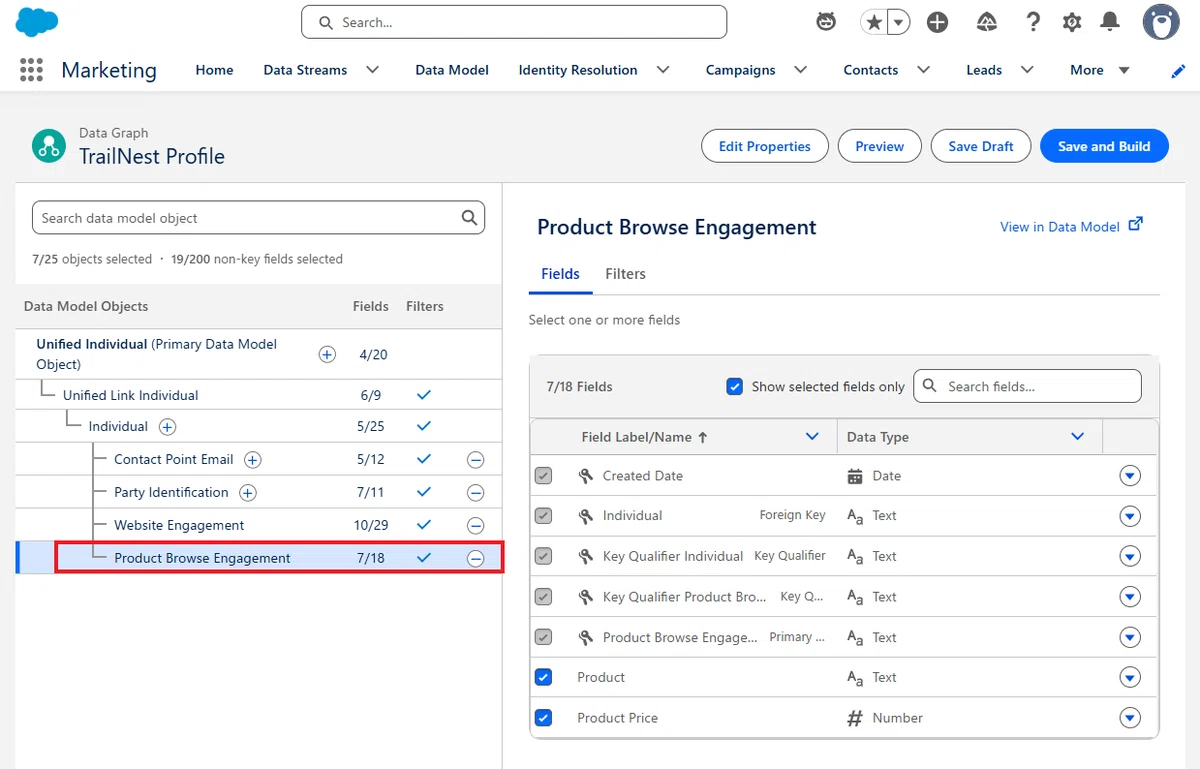
Task: Click Key Qualifier Individual row checkbox
Action: point(543,556)
